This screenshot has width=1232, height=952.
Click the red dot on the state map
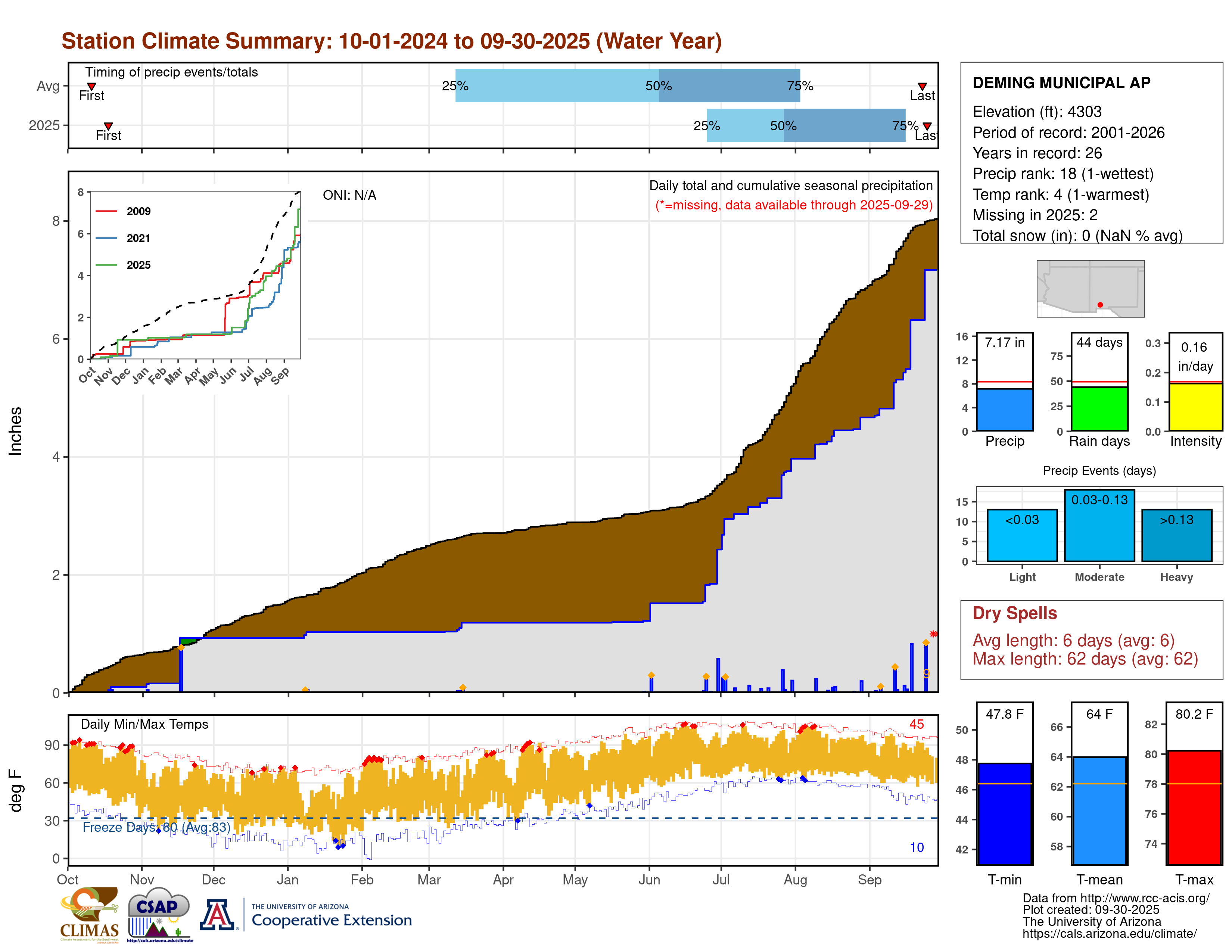(x=1100, y=305)
